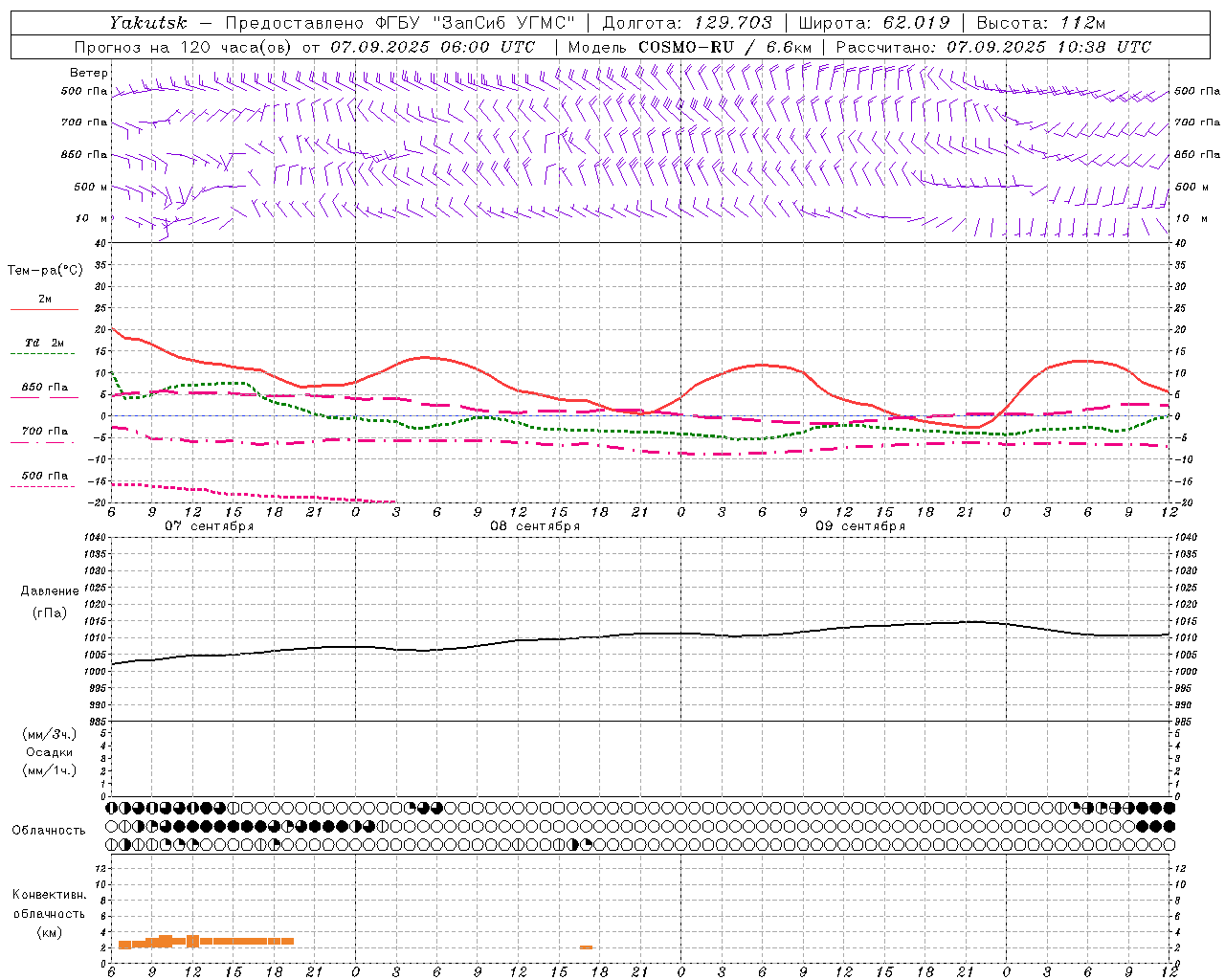The image size is (1225, 980).
Task: Click the Модель COSMO-RU / 6.6км text
Action: click(690, 47)
